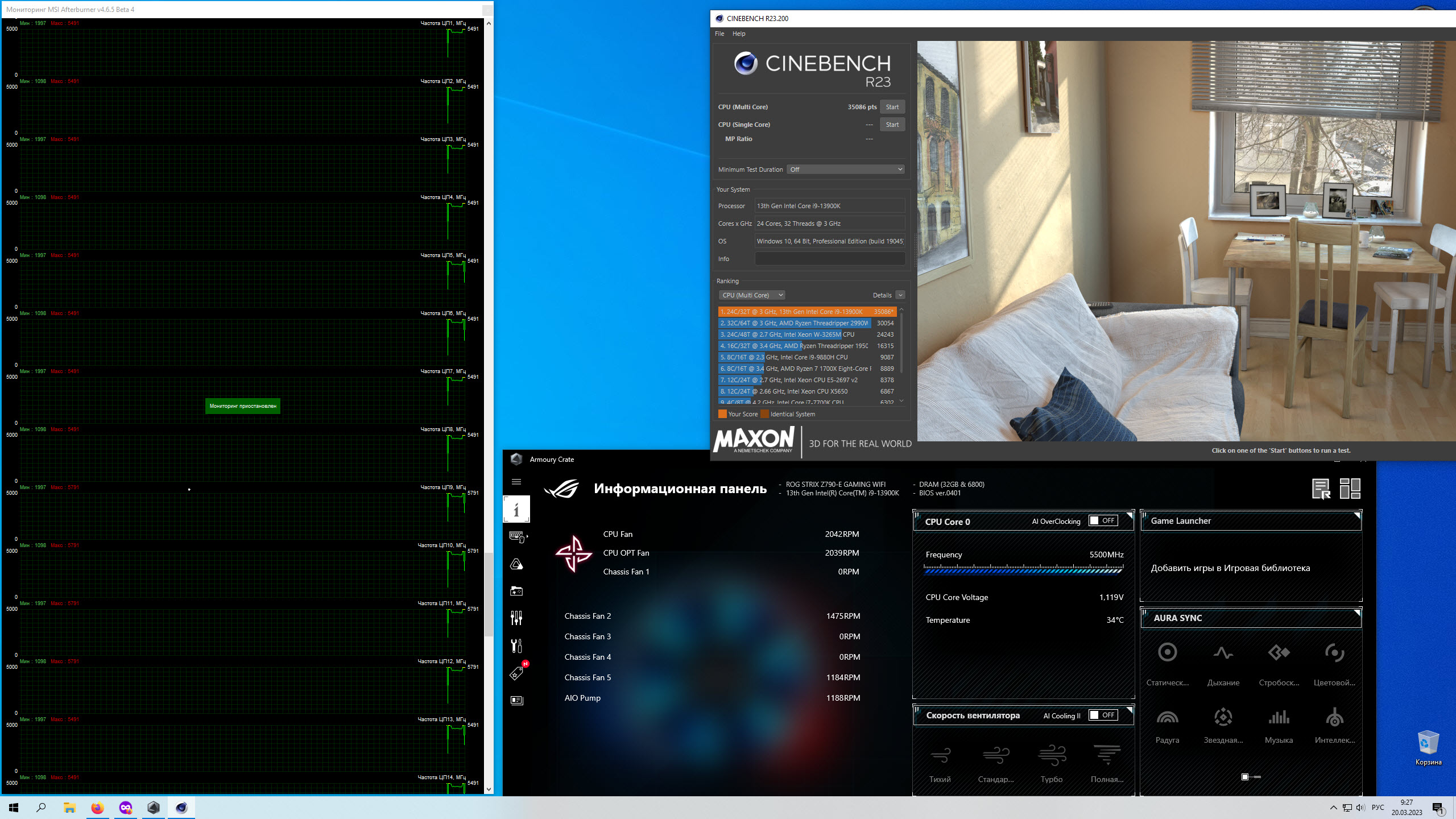Screen dimensions: 1456x819
Task: Toggle the AI OverClocking switch
Action: coord(1103,521)
